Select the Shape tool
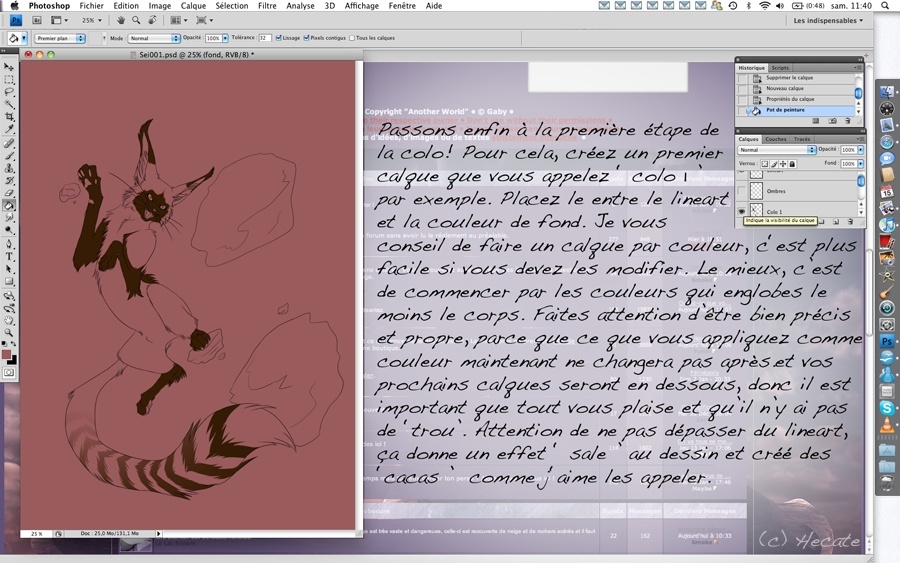This screenshot has height=563, width=900. [x=9, y=282]
